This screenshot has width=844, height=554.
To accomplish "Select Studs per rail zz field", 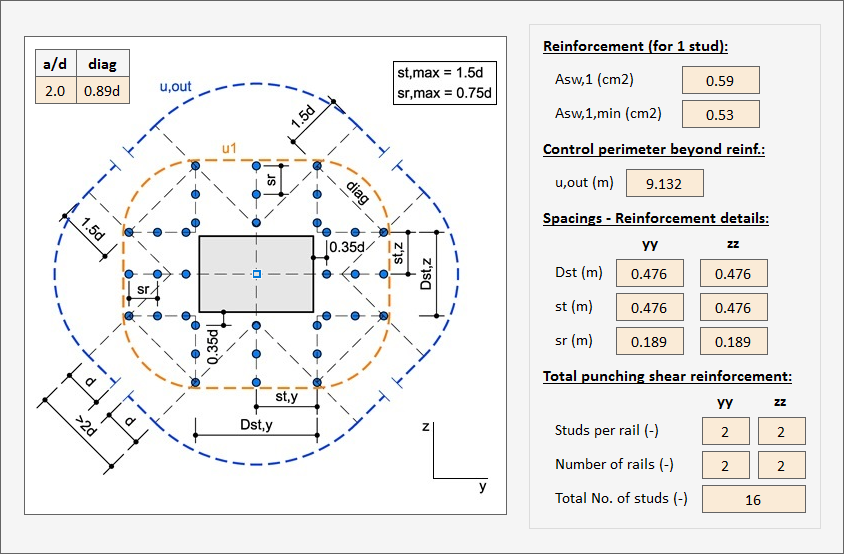I will tap(781, 431).
